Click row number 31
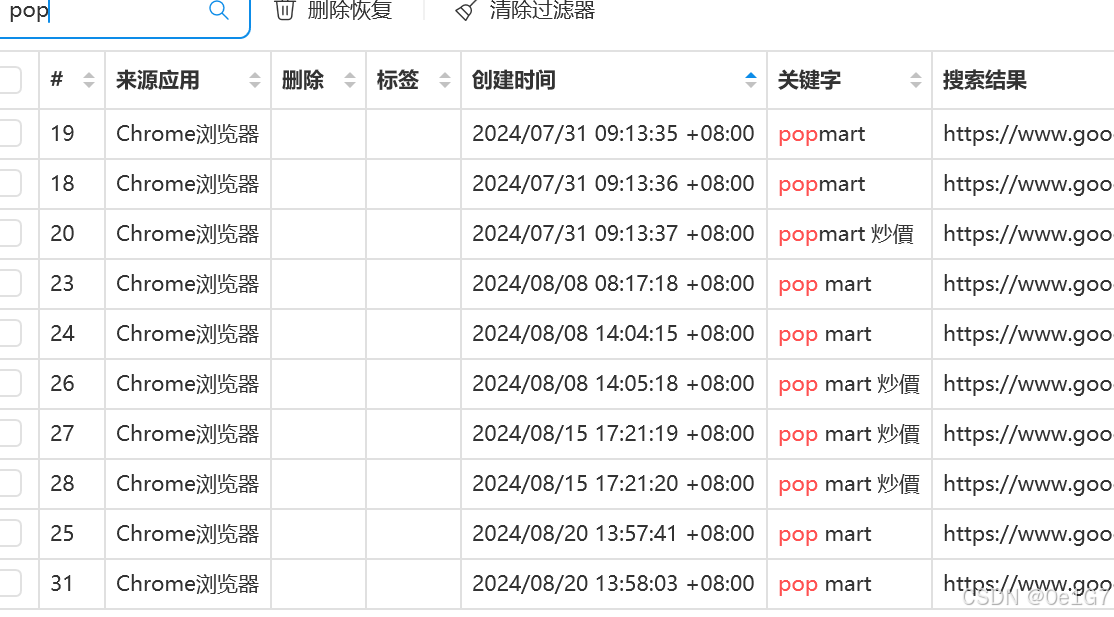The image size is (1114, 617). click(63, 584)
